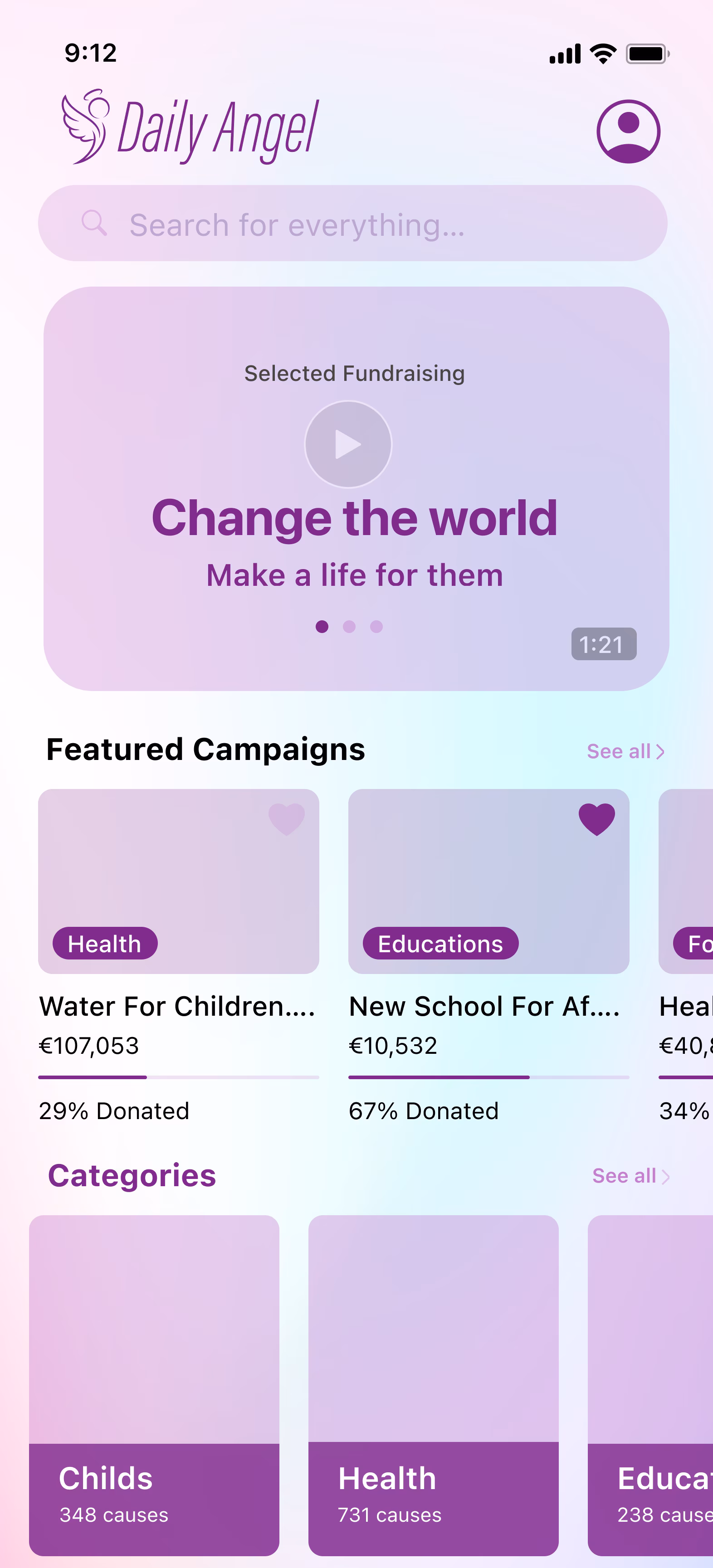Viewport: 713px width, 1568px height.
Task: Expand Categories with See all
Action: pos(630,1175)
